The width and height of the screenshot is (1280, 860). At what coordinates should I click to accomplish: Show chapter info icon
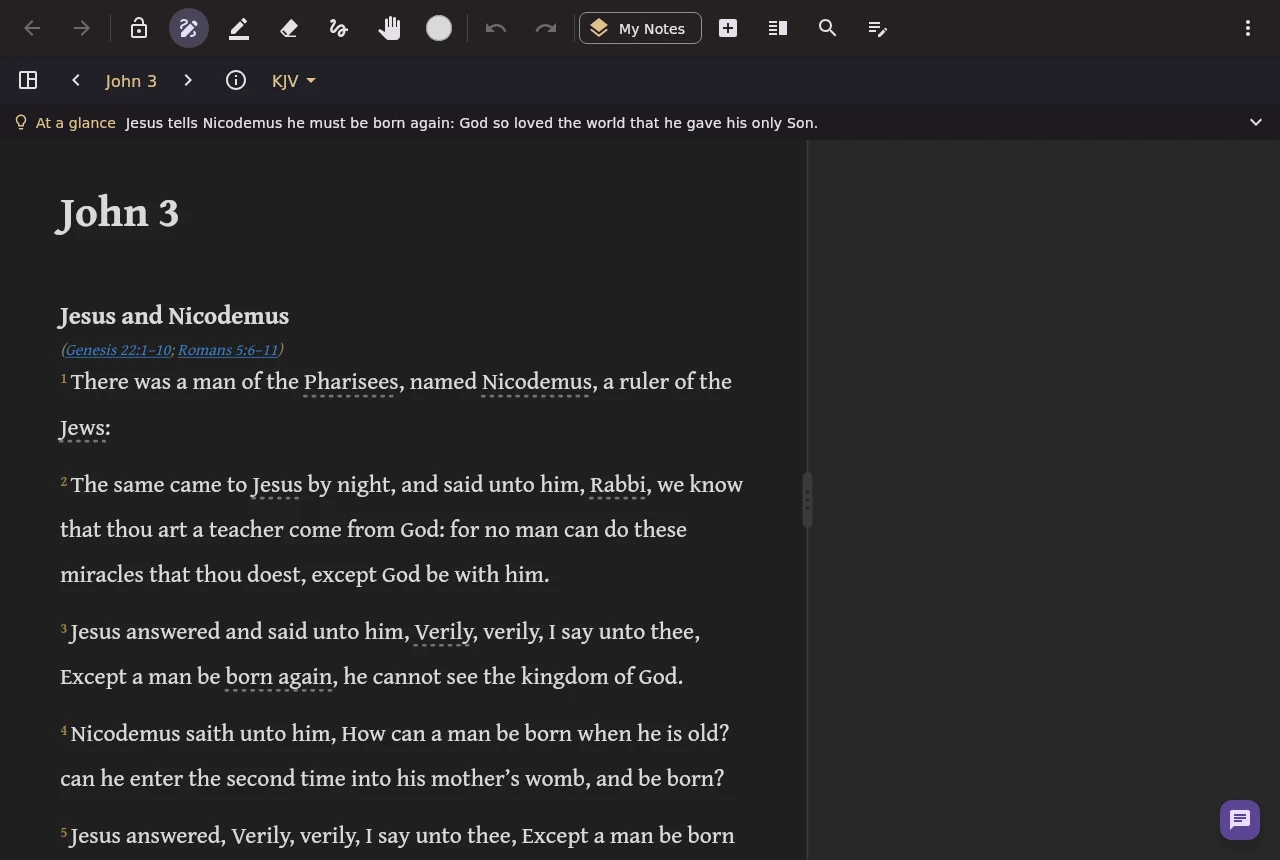pos(236,80)
